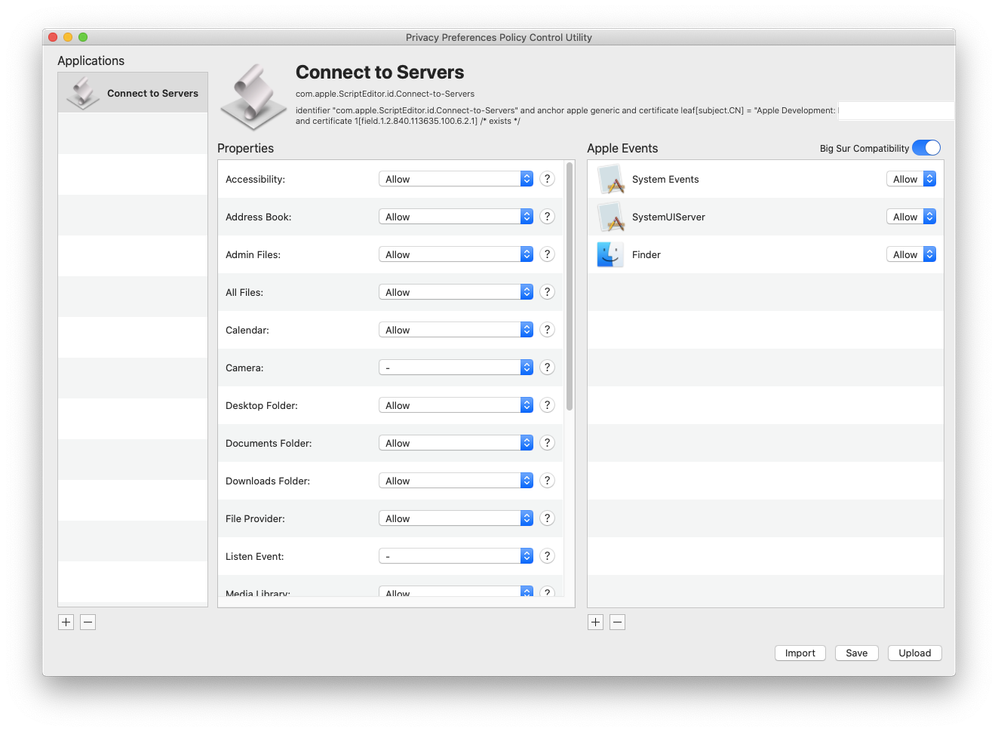
Task: Open help for the Desktop Folder property
Action: (x=547, y=405)
